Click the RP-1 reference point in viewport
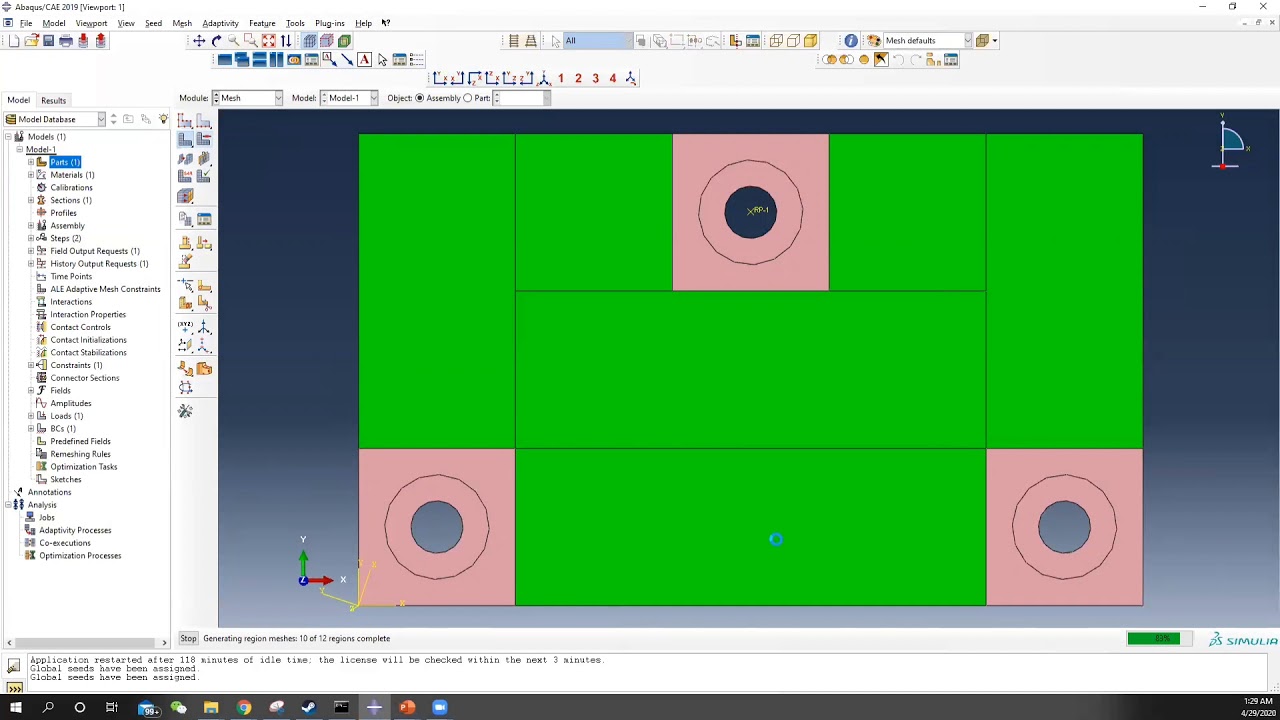The width and height of the screenshot is (1280, 720). pos(750,210)
